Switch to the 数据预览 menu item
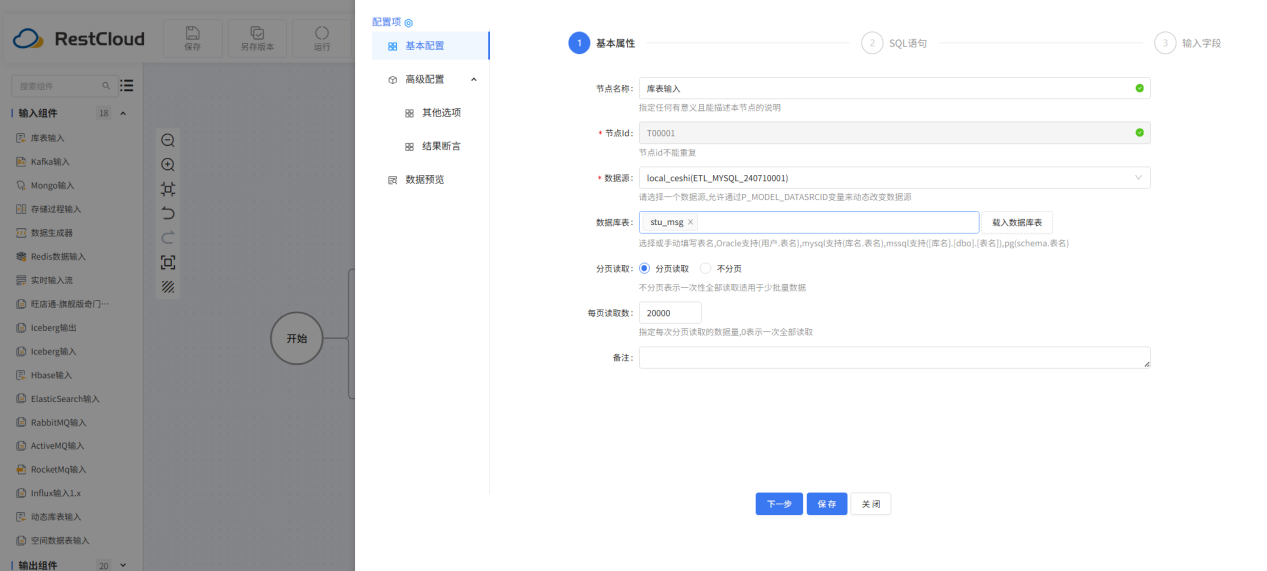Screen dimensions: 1267x571 (424, 180)
